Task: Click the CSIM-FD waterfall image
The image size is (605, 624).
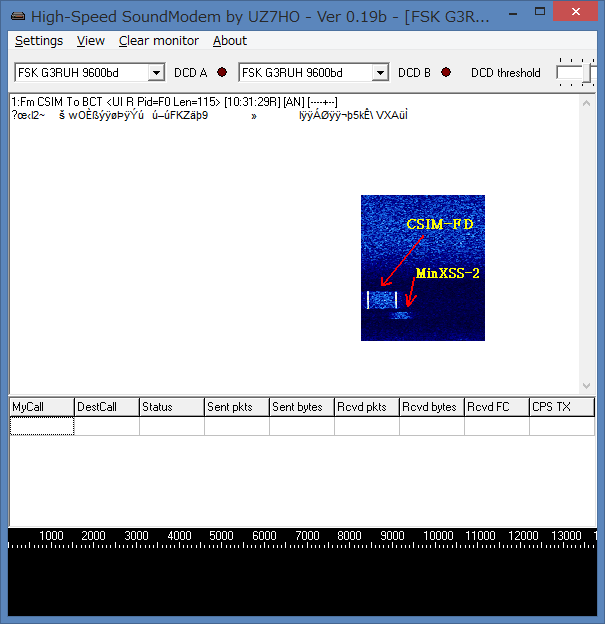Action: (423, 268)
